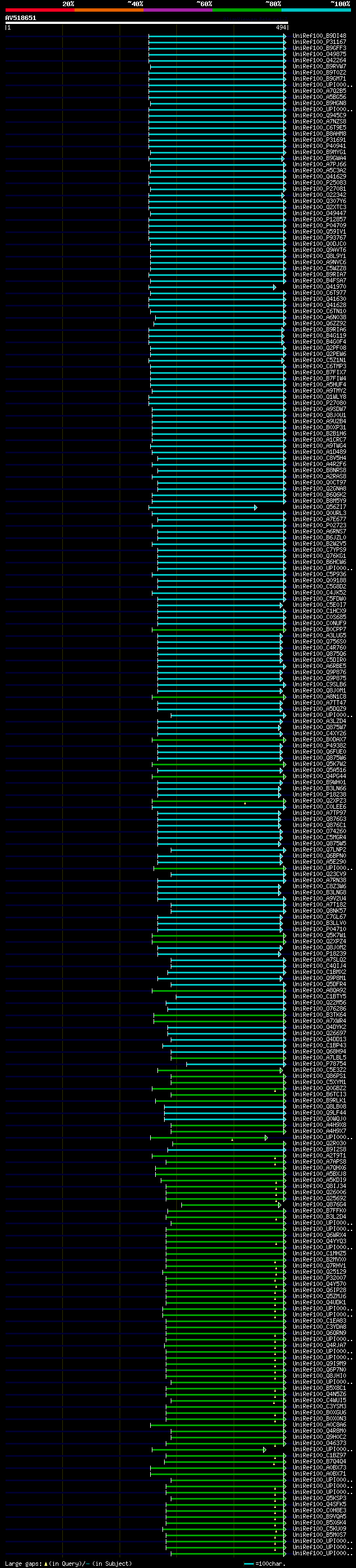Pick subject UniRef100_A7TT47
The height and width of the screenshot is (1568, 356).
pyautogui.click(x=319, y=703)
